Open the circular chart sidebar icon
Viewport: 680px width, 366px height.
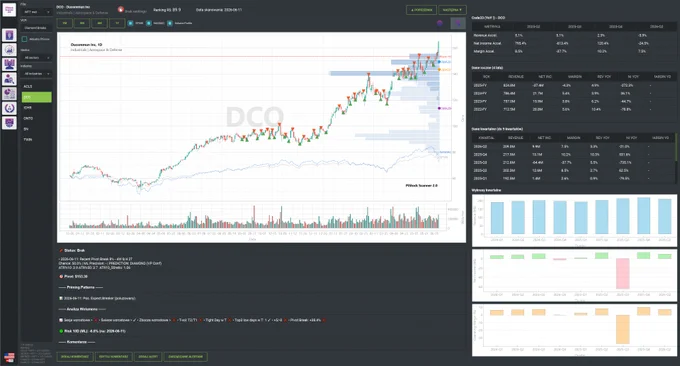click(x=9, y=49)
